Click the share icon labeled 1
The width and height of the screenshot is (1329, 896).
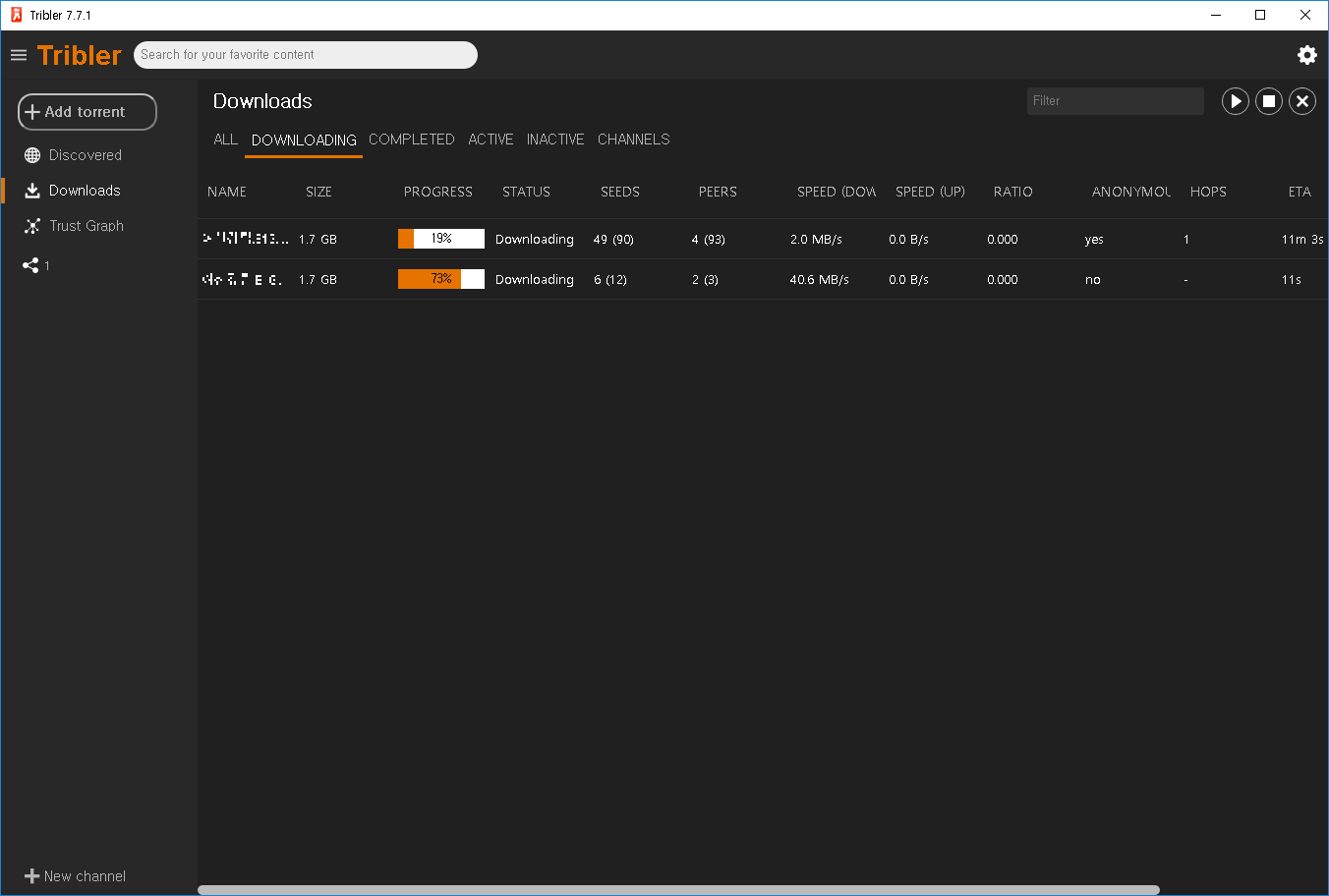tap(30, 265)
